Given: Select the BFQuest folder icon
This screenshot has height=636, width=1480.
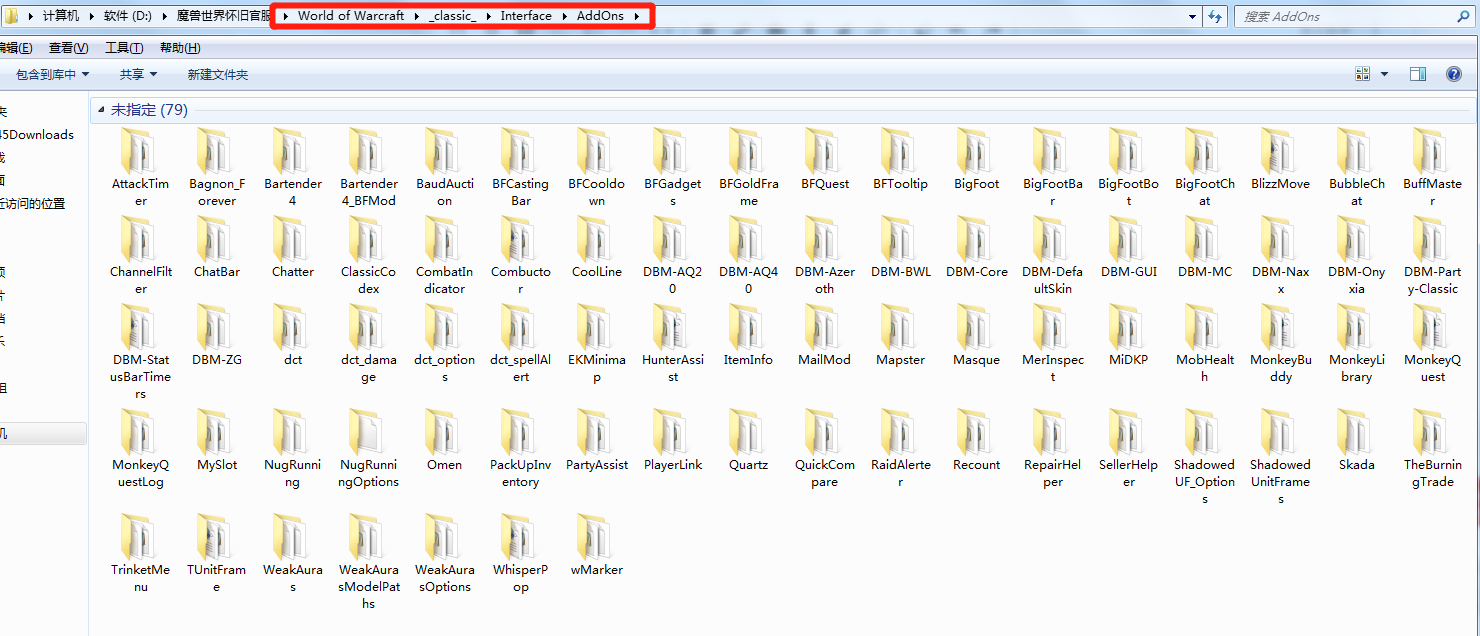Looking at the screenshot, I should (824, 150).
